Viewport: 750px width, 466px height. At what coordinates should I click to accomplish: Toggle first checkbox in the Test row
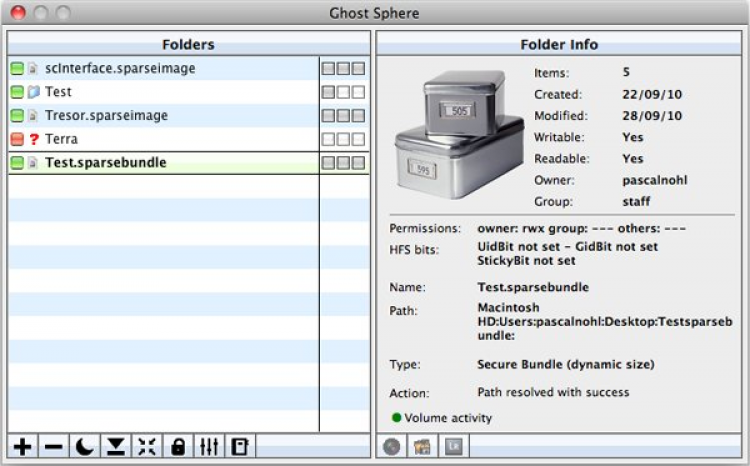coord(329,92)
